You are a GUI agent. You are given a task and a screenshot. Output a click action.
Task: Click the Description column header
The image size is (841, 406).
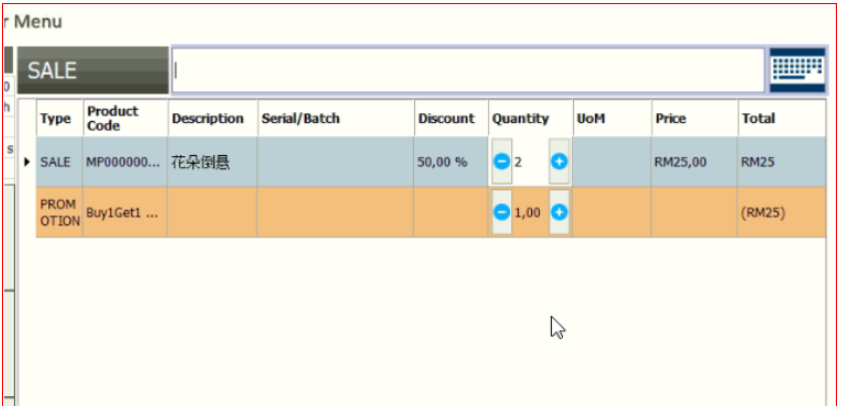pos(212,118)
